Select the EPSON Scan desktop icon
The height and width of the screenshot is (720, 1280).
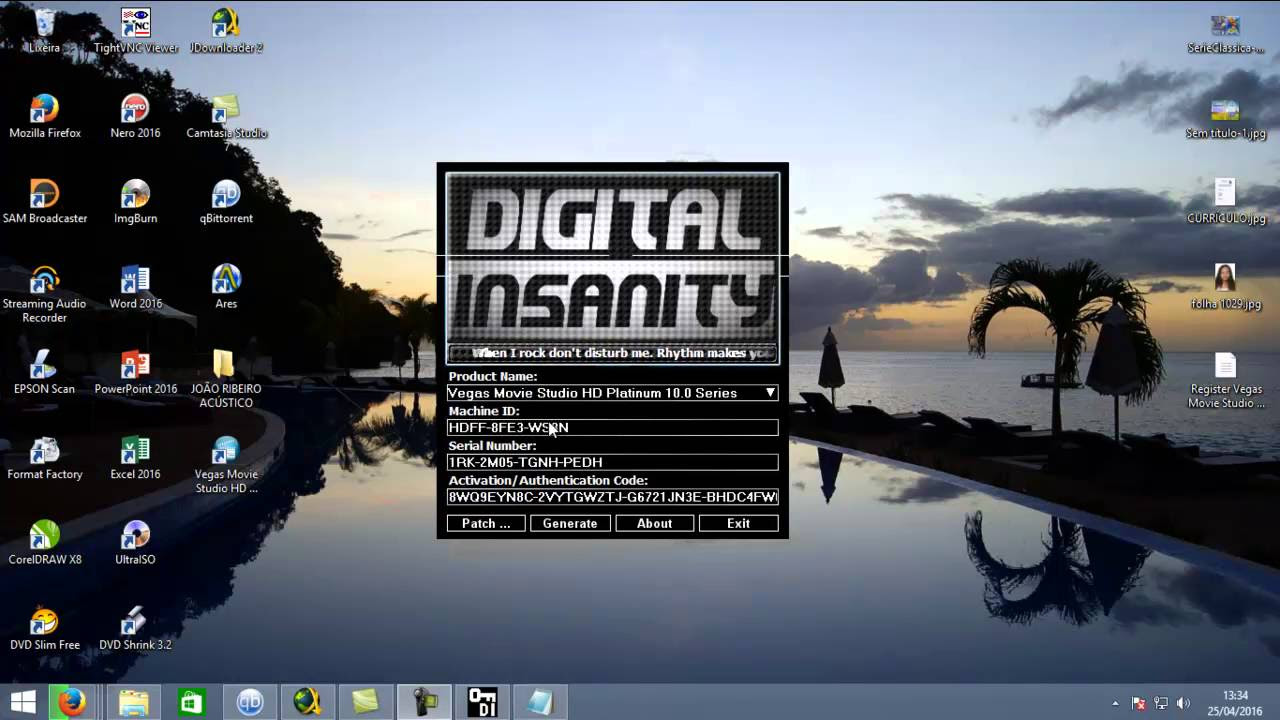click(44, 372)
